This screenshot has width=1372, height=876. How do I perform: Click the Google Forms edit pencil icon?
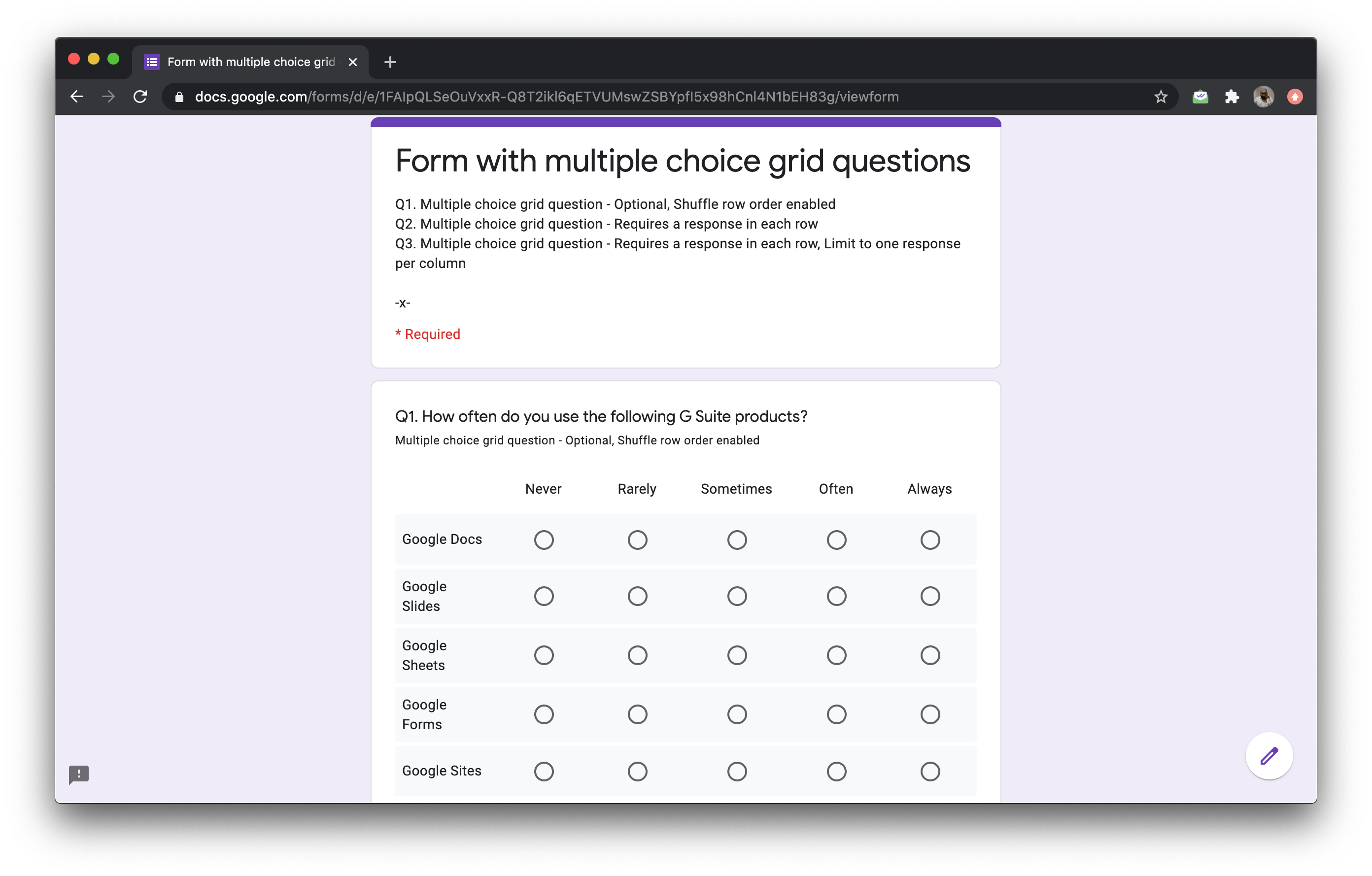click(1268, 755)
